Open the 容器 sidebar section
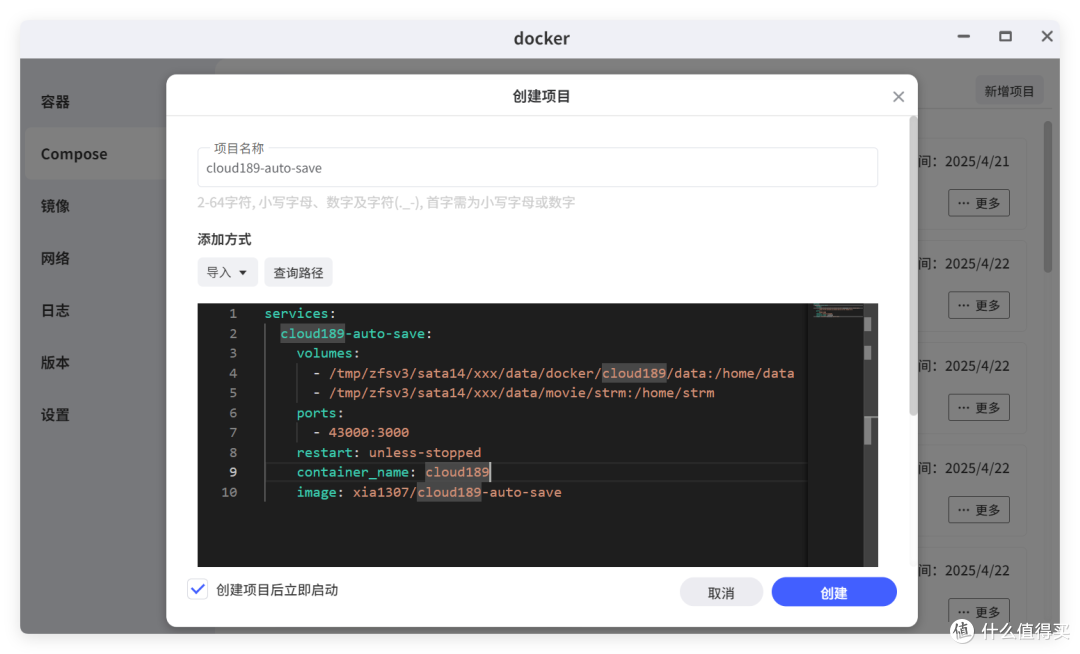Screen dimensions: 1080x654 55,102
